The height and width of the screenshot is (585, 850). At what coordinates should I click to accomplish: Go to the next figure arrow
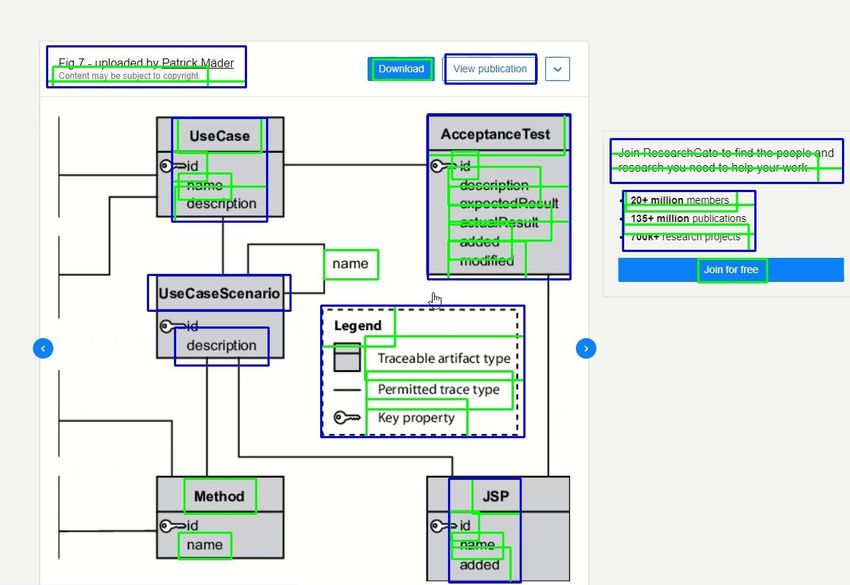[586, 348]
